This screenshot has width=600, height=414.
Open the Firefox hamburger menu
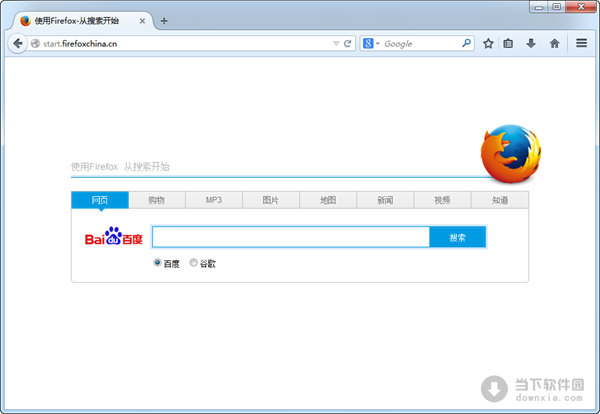pos(581,43)
